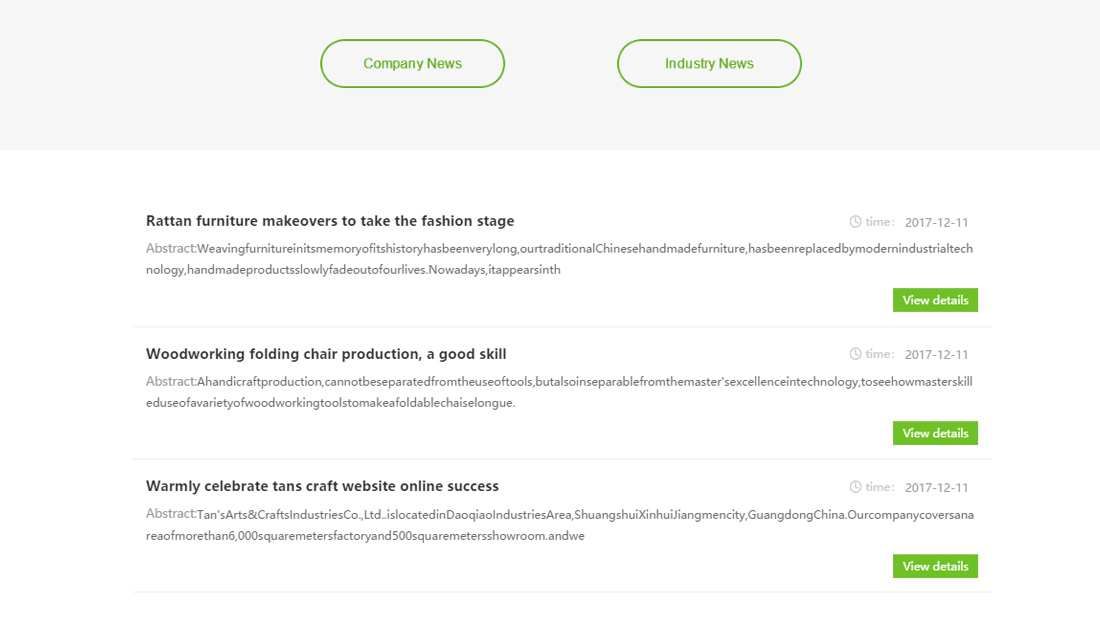Image resolution: width=1100 pixels, height=618 pixels.
Task: View details of the Rattan furniture article
Action: pyautogui.click(x=935, y=300)
